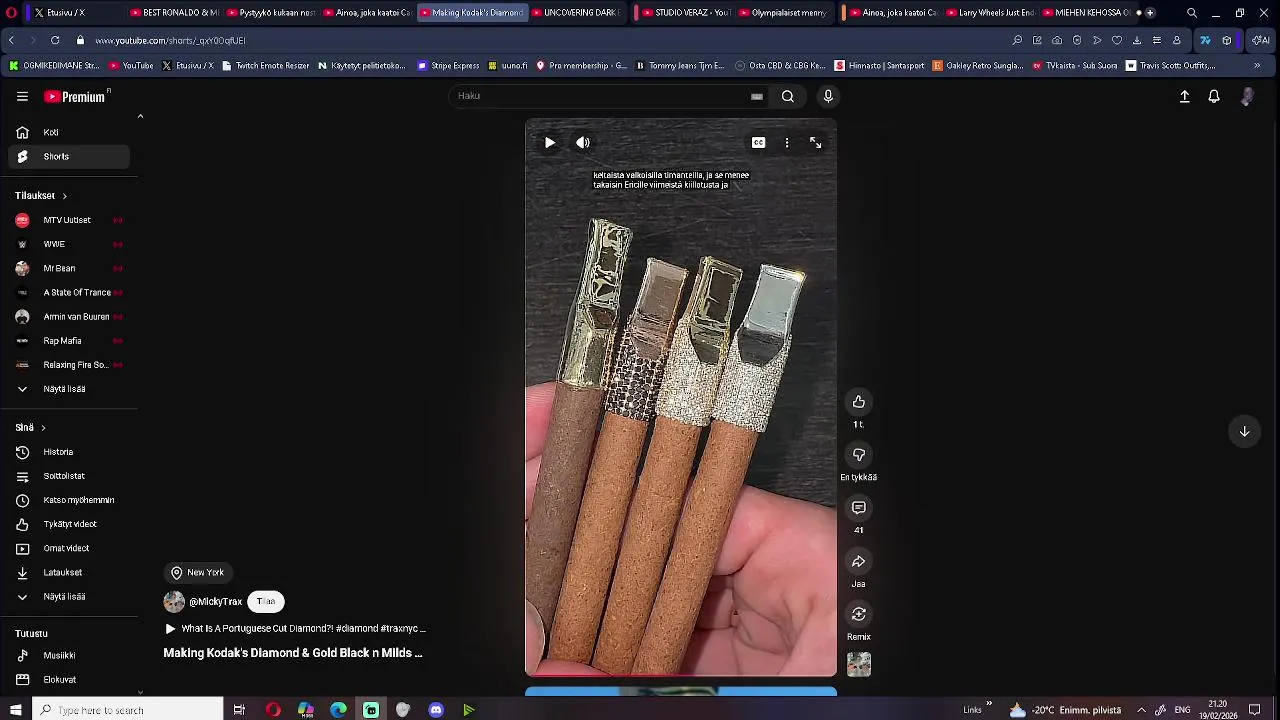
Task: Open a new browser tab with plus
Action: coord(1150,13)
